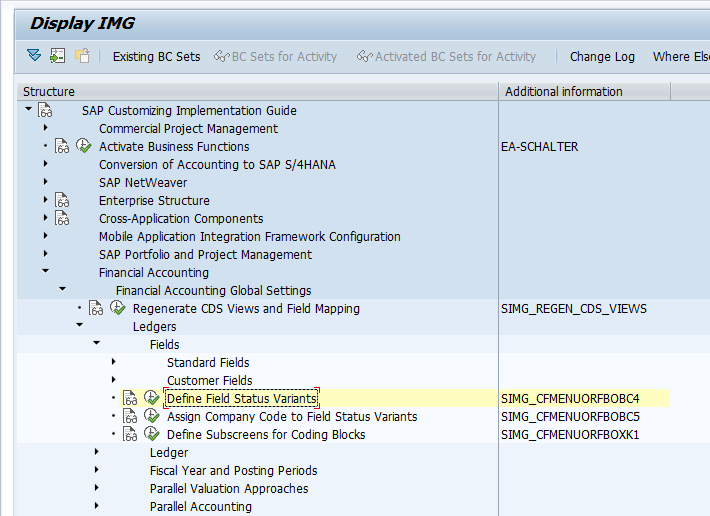Image resolution: width=710 pixels, height=516 pixels.
Task: Collapse the Ledgers node
Action: (x=80, y=325)
